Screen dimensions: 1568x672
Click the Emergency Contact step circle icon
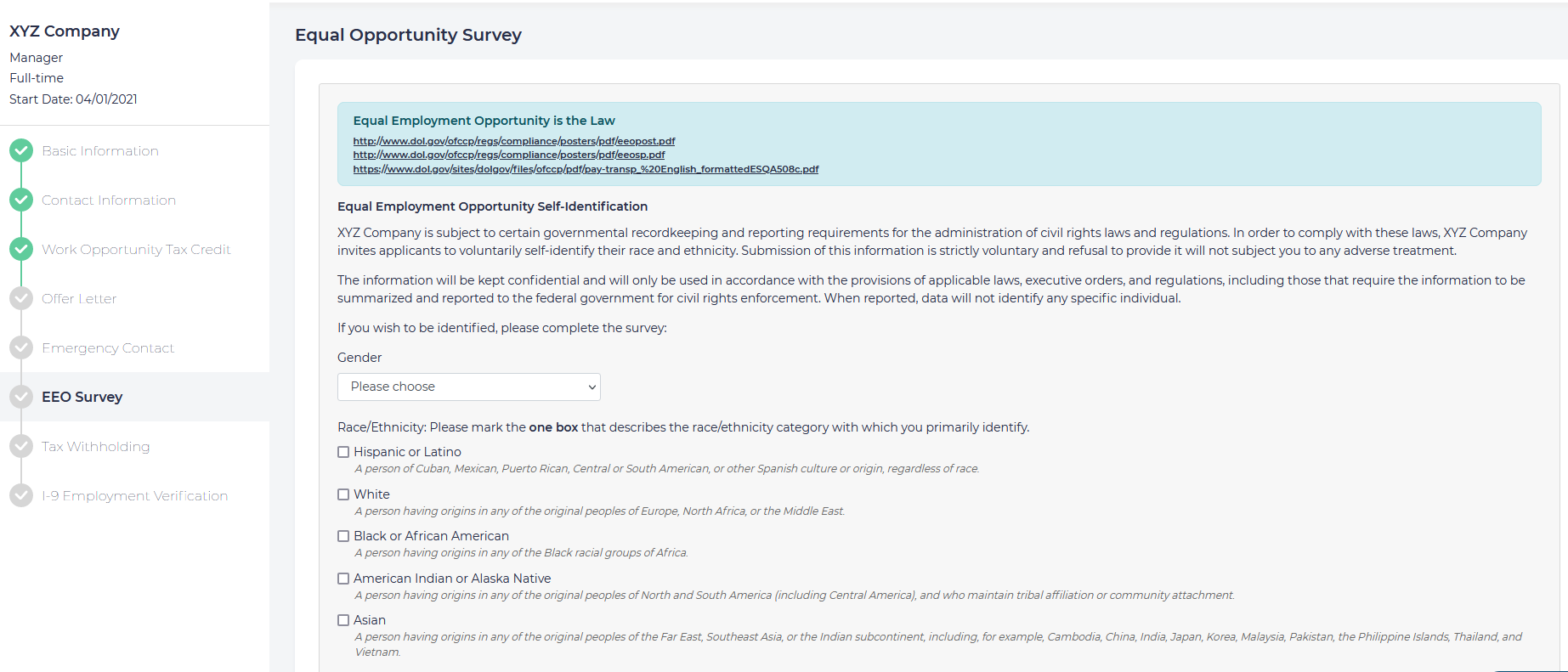[x=21, y=347]
